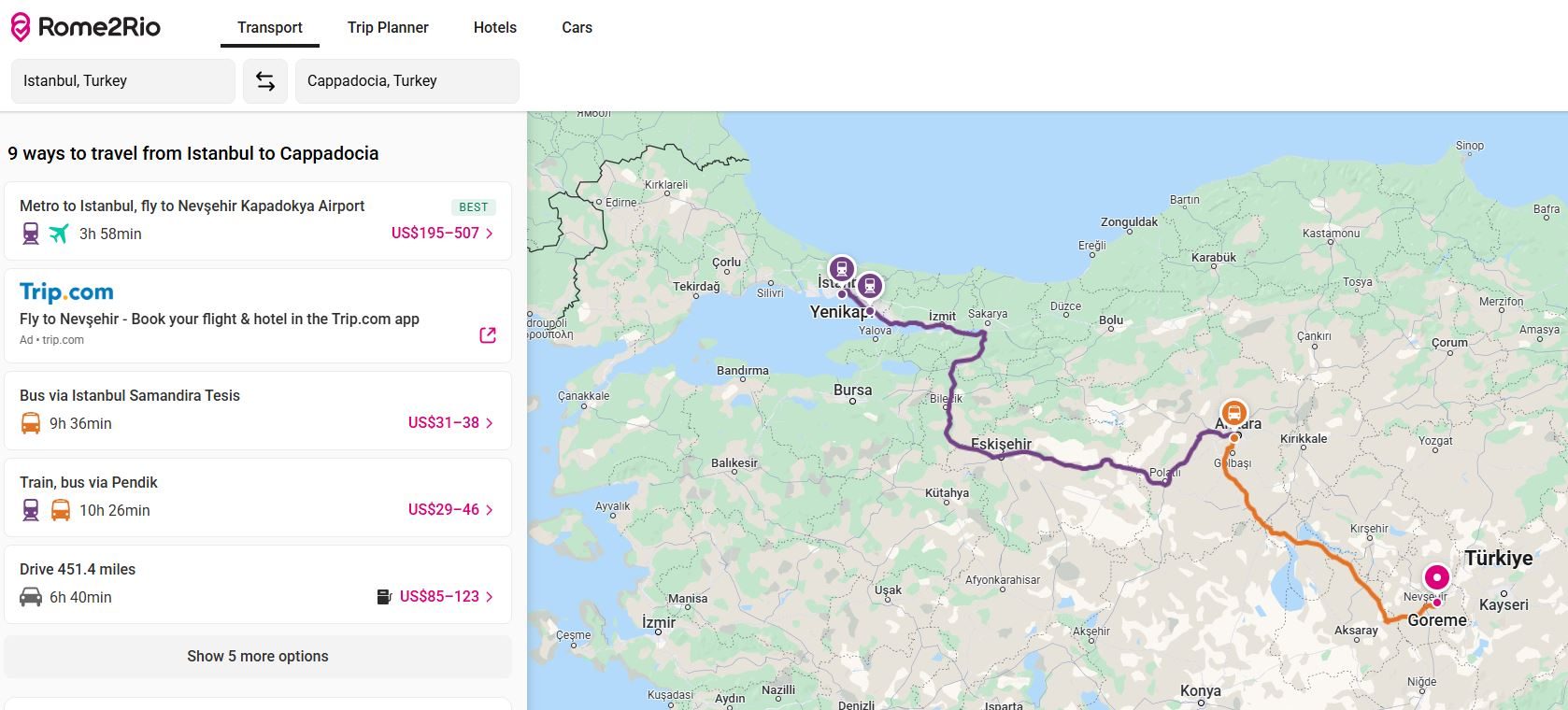
Task: Click the leftmost purple train marker at Istanbul
Action: point(842,269)
